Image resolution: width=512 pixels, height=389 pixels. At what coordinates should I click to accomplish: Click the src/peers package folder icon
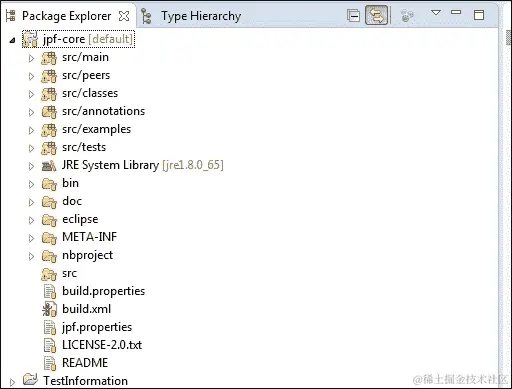point(49,76)
